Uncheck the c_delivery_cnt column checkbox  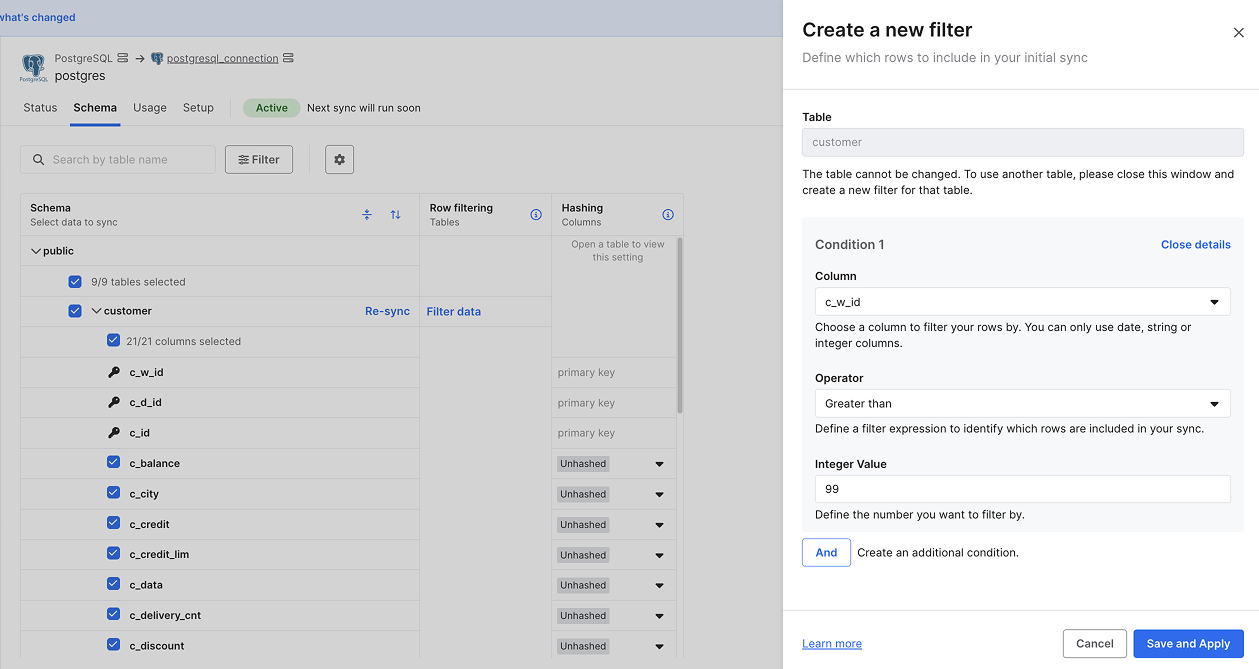(x=113, y=615)
